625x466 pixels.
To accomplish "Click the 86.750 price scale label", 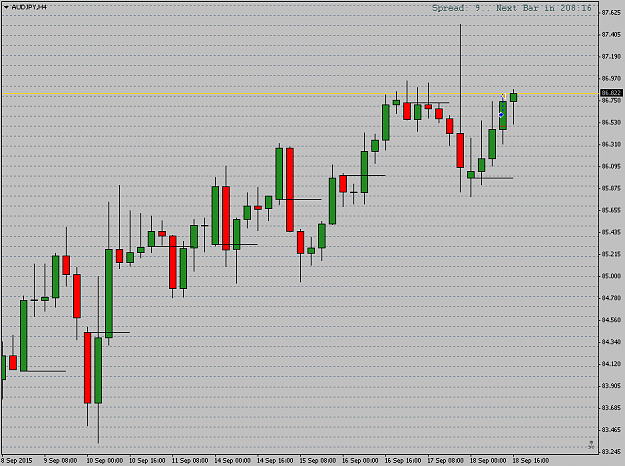I will (611, 100).
